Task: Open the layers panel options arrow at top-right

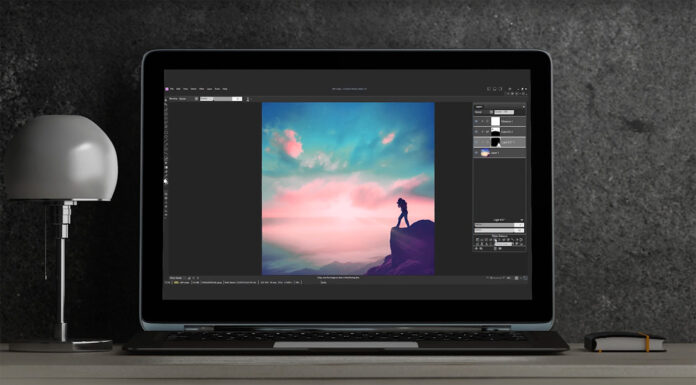Action: click(x=523, y=107)
